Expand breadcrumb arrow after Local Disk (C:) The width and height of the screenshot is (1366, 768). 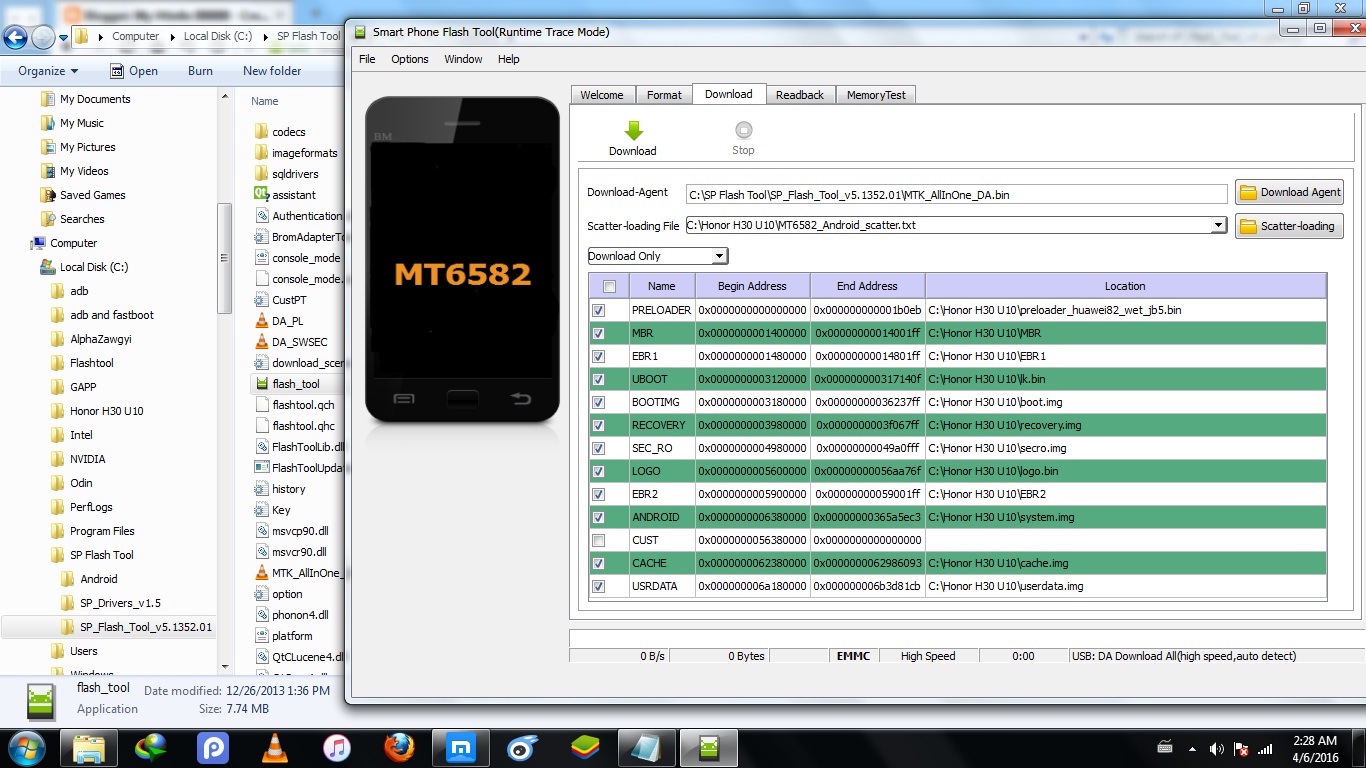tap(265, 36)
